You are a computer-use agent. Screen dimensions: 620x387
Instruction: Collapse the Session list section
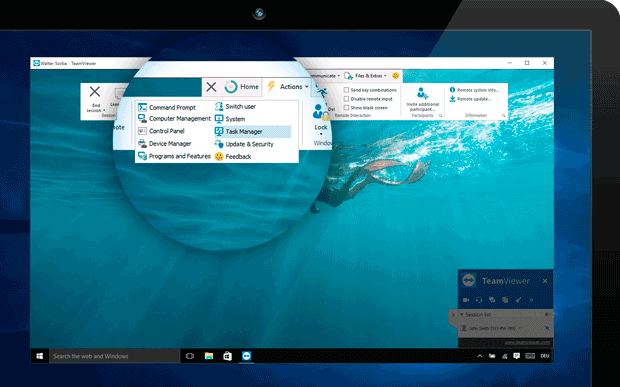(x=461, y=315)
